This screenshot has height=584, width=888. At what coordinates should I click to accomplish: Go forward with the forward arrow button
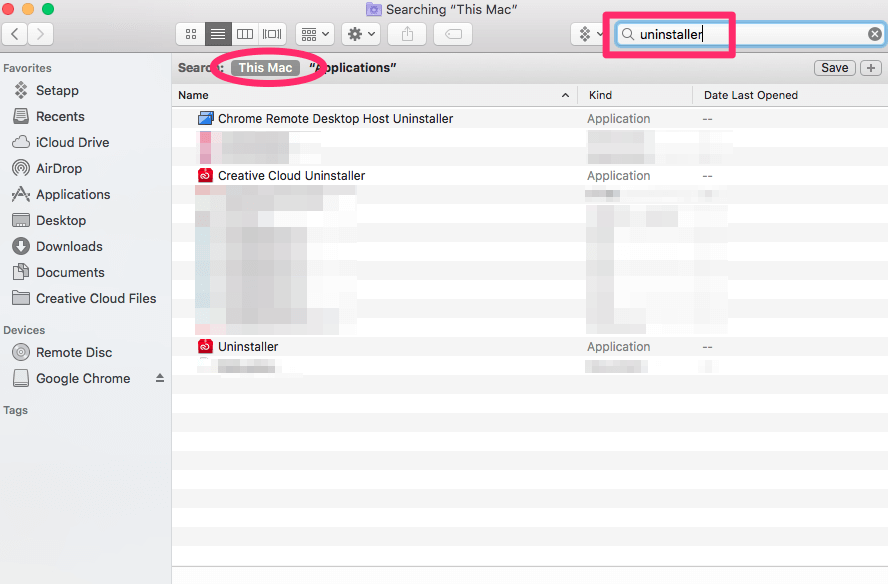40,34
